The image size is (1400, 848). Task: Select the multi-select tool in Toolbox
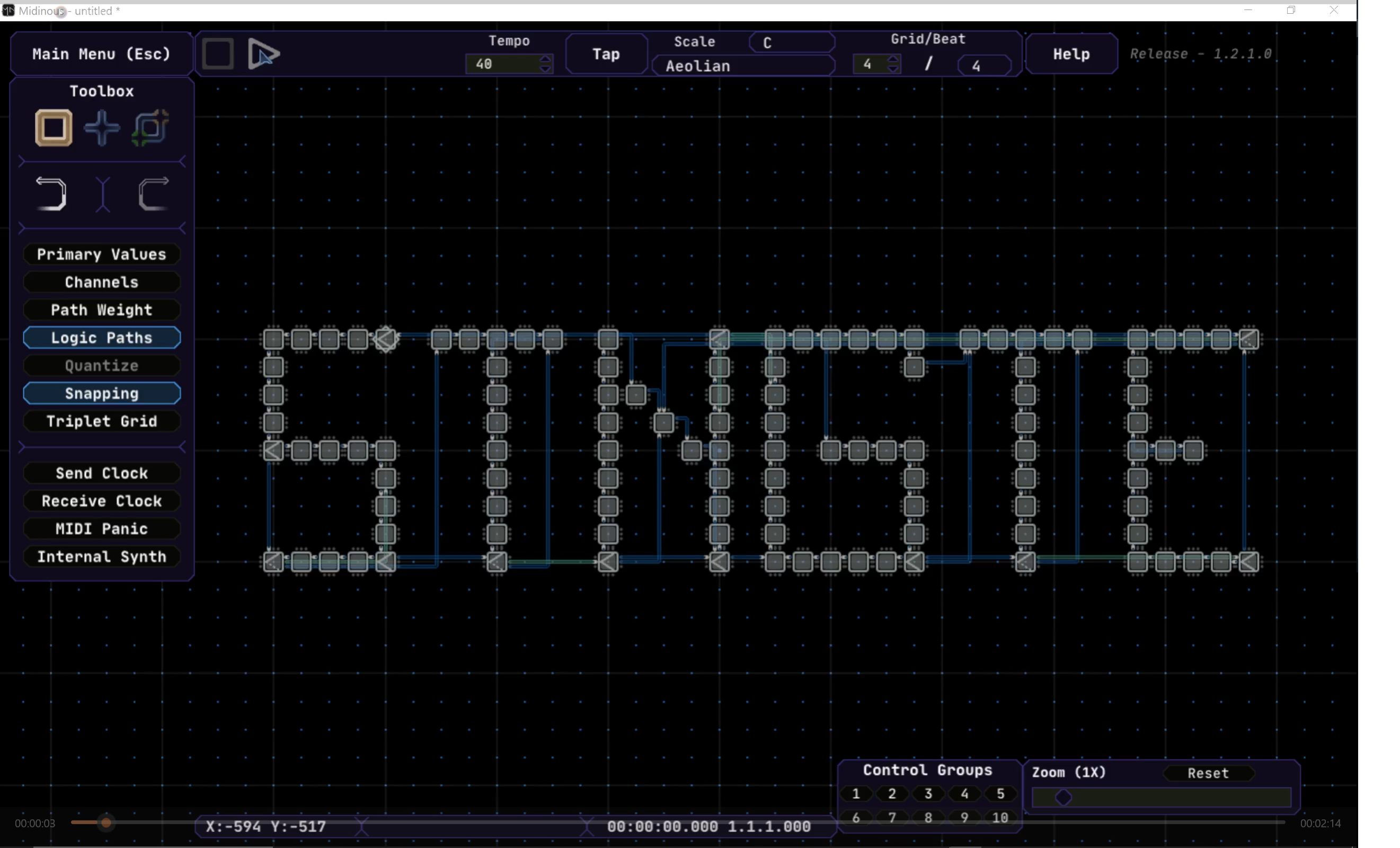click(x=150, y=128)
